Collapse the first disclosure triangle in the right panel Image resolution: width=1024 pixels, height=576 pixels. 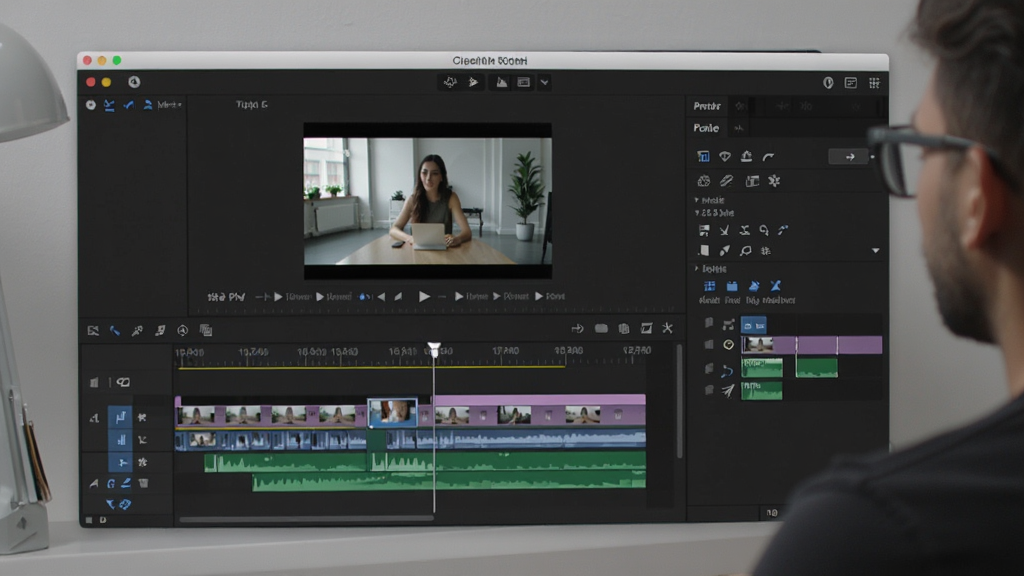pos(697,200)
